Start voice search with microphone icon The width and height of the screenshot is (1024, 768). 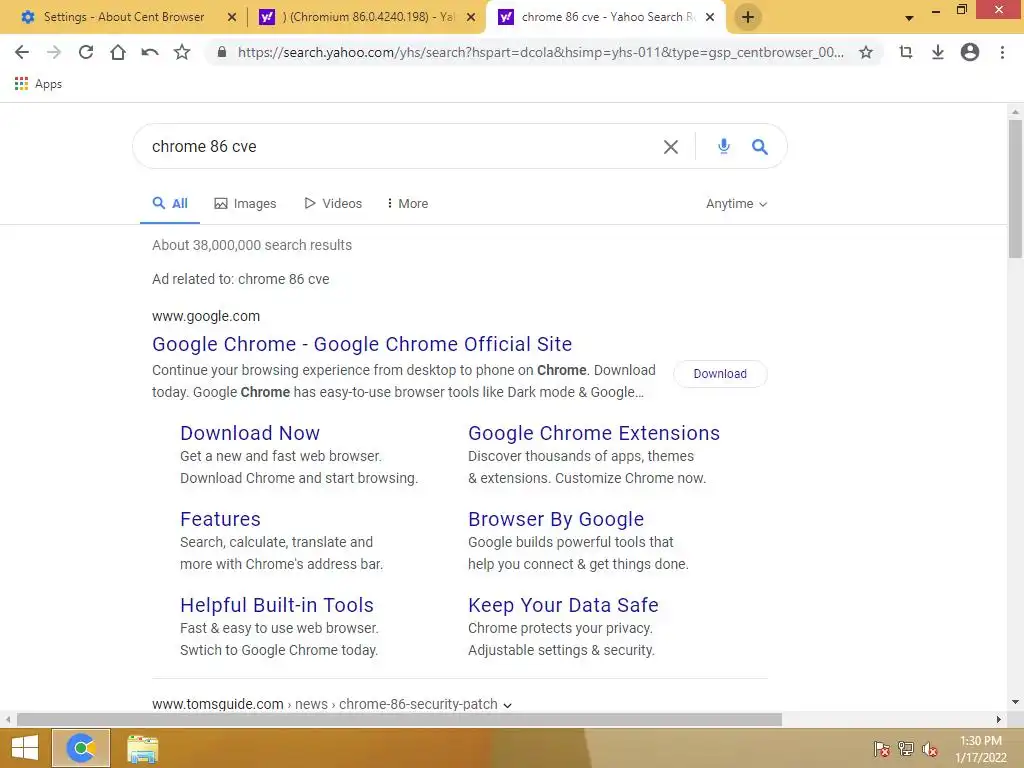(724, 147)
